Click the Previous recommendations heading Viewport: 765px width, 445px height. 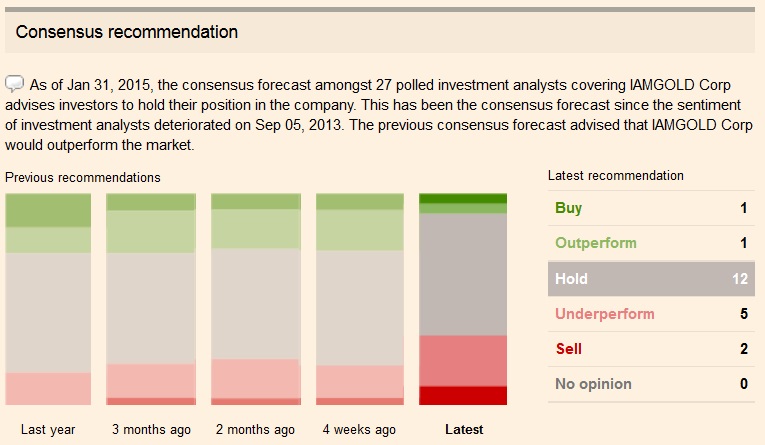click(83, 177)
